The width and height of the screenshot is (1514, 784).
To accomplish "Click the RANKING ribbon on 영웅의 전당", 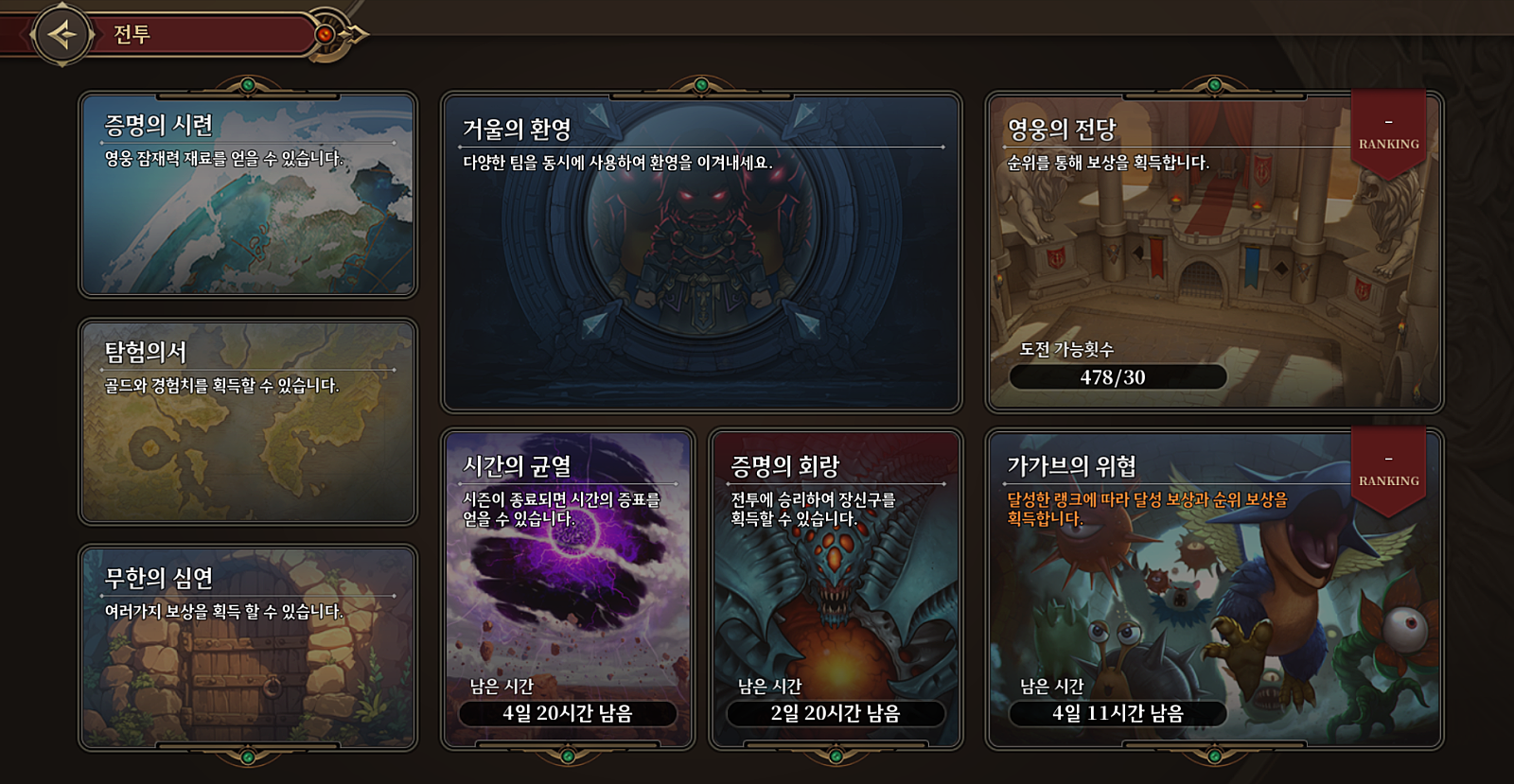I will point(1388,132).
